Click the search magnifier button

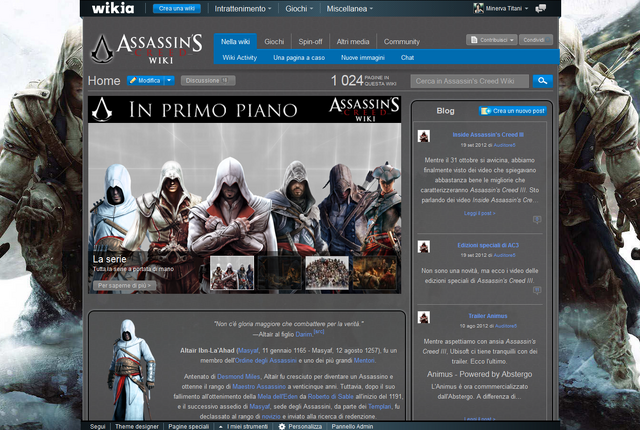coord(542,81)
